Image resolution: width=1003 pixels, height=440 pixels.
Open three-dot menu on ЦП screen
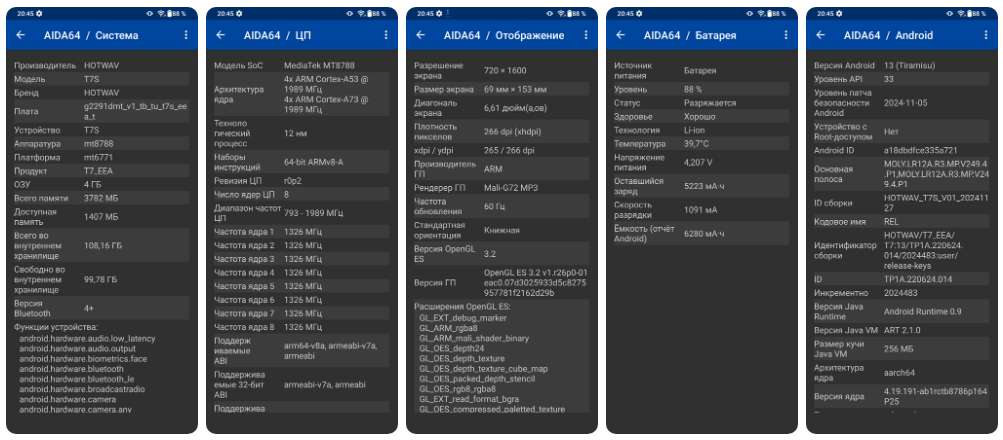coord(386,35)
